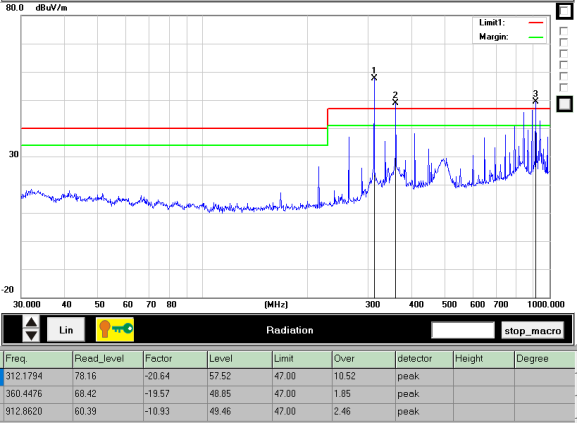The height and width of the screenshot is (423, 577).
Task: Tick the fourth small checkbox in the column
Action: tap(563, 65)
